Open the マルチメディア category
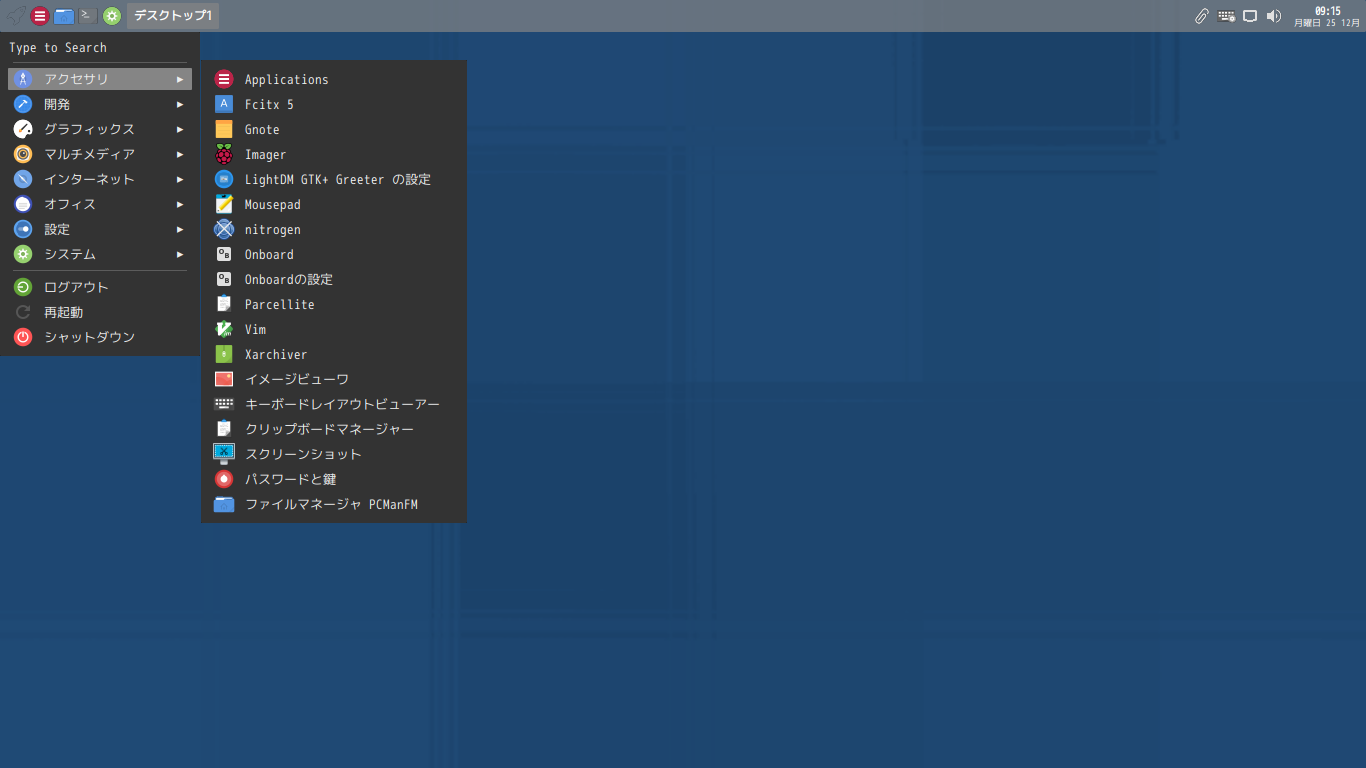1366x768 pixels. [x=100, y=154]
